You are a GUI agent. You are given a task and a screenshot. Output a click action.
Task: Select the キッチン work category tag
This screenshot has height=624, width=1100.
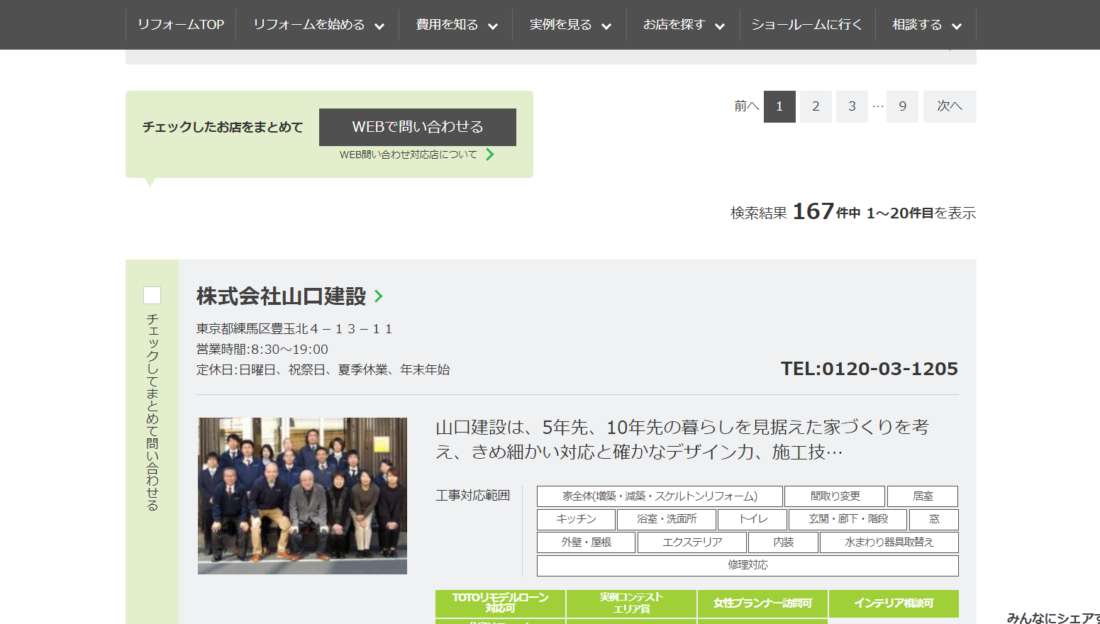(576, 520)
